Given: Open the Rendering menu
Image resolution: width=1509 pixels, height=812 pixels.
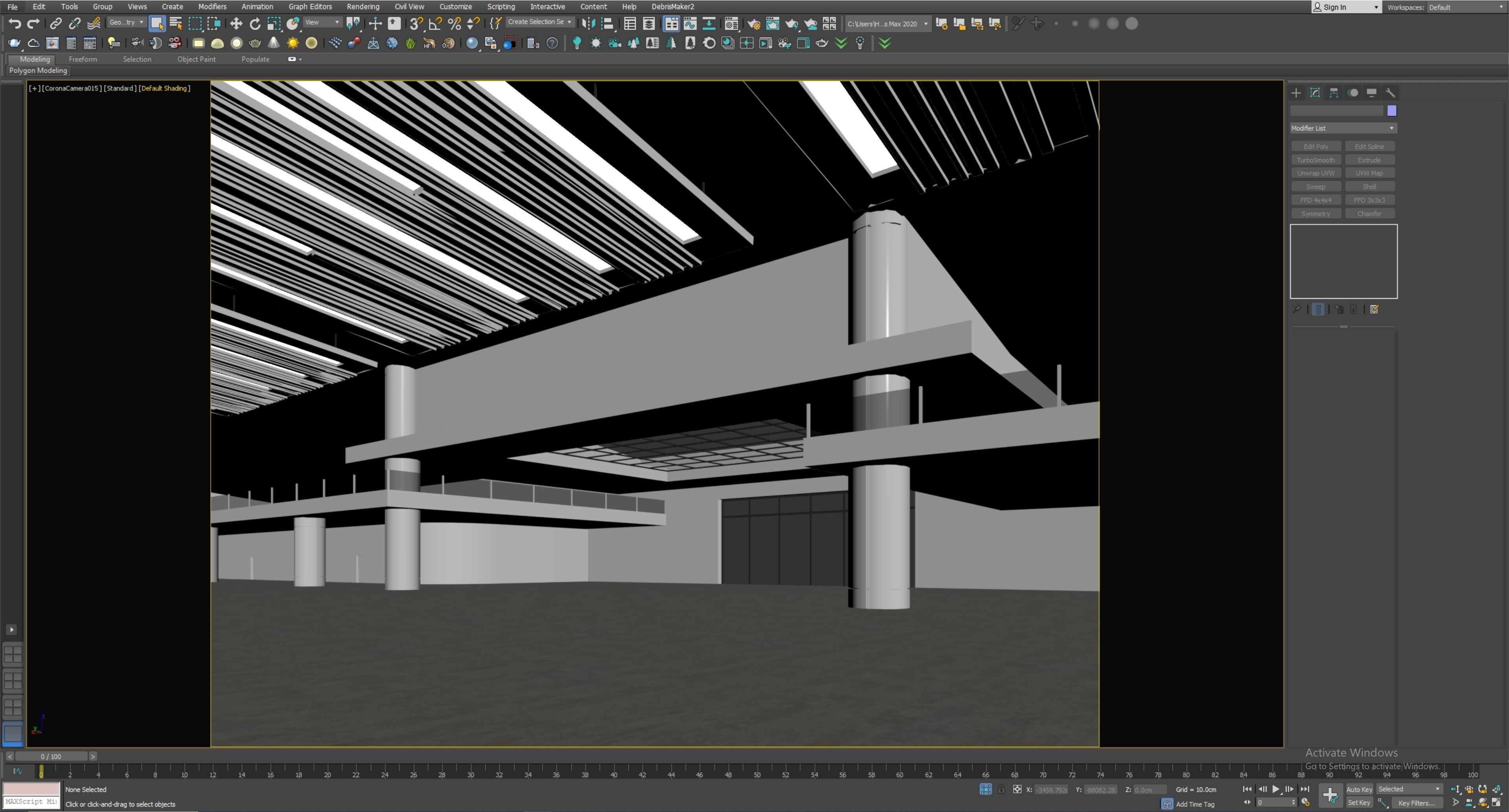Looking at the screenshot, I should [363, 6].
